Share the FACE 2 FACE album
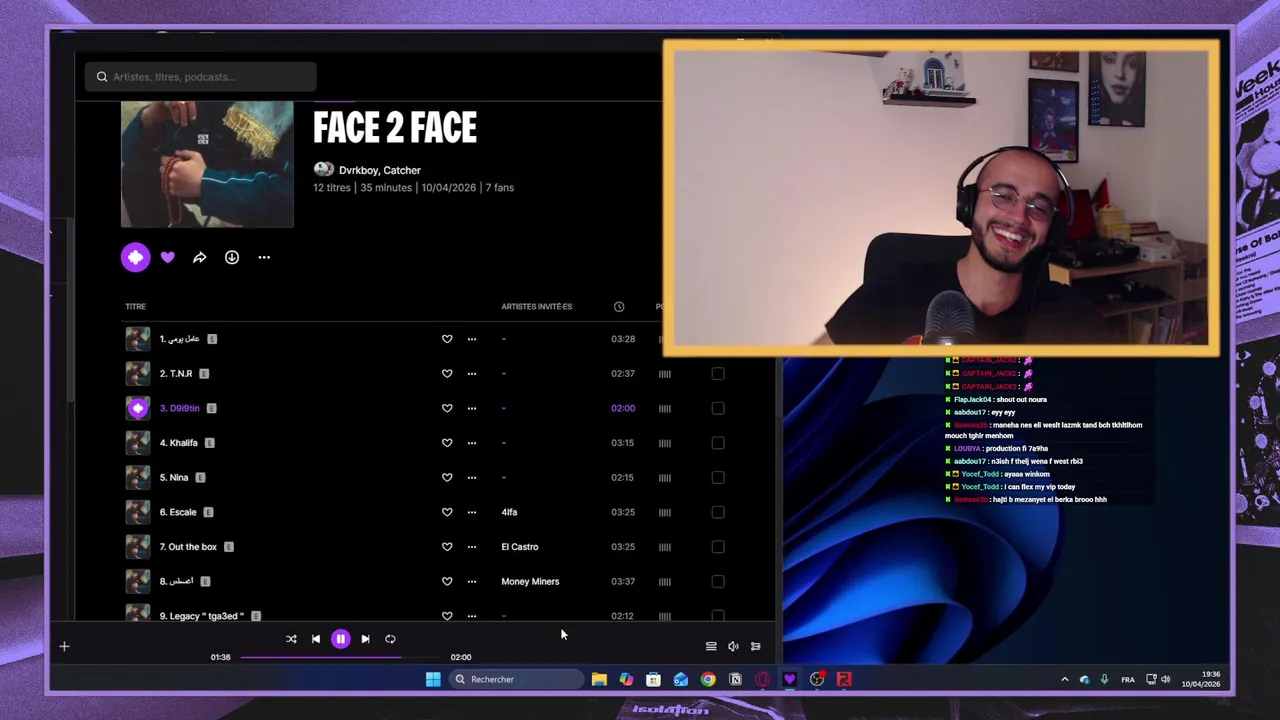 click(x=199, y=257)
